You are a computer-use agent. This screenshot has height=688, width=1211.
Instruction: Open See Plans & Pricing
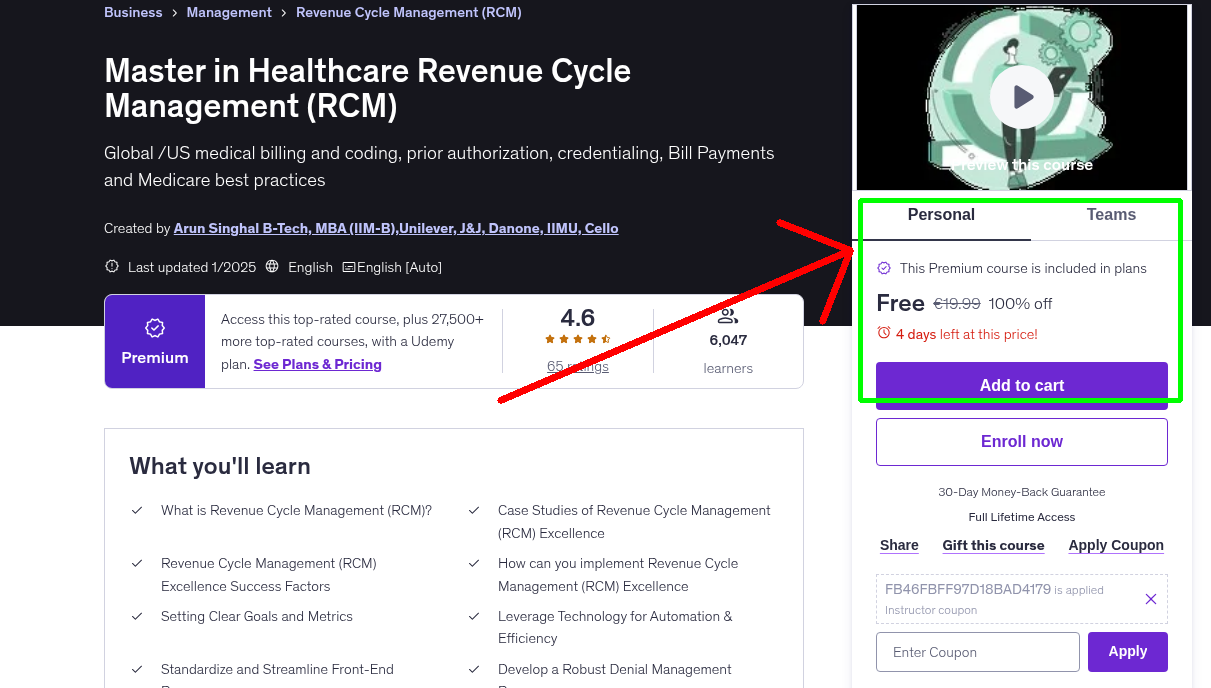point(317,364)
